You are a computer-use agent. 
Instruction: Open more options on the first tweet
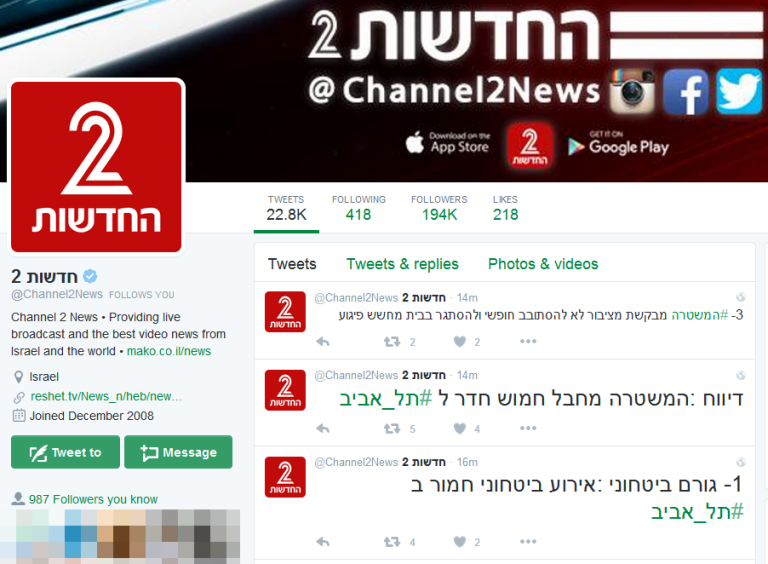(x=528, y=341)
